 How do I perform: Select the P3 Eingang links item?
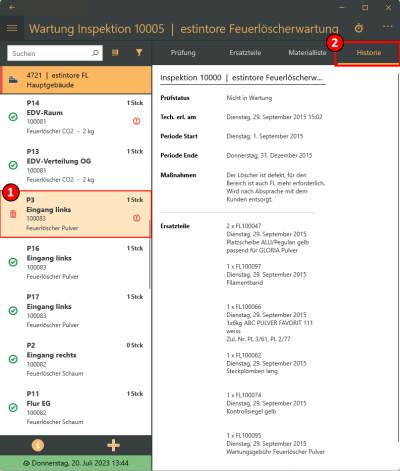coord(75,214)
